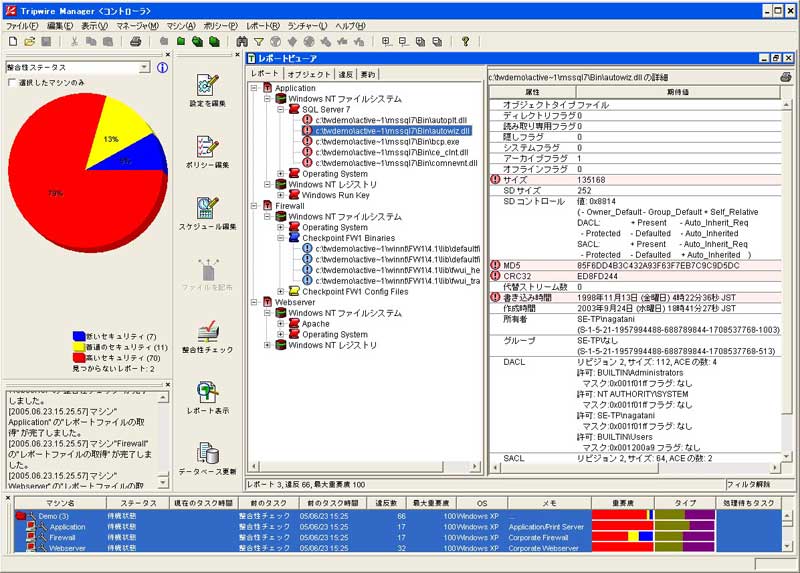800x573 pixels.
Task: Open the 整合性ステータス dropdown
Action: tap(144, 67)
